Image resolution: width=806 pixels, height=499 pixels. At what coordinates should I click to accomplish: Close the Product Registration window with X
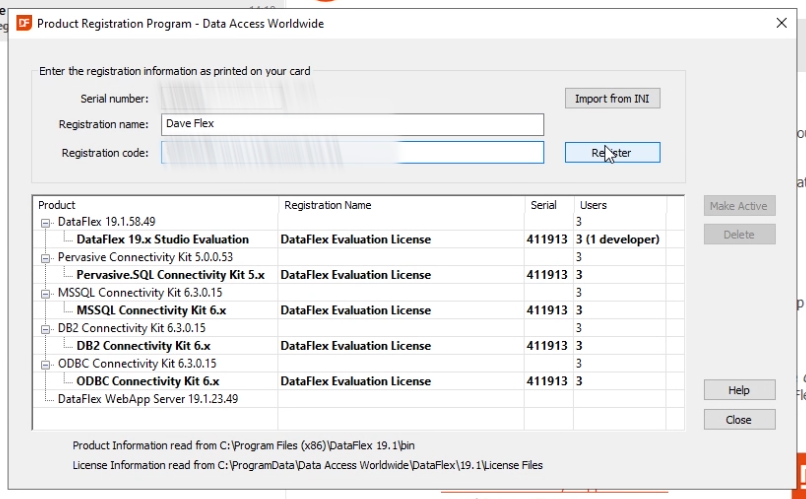(781, 23)
